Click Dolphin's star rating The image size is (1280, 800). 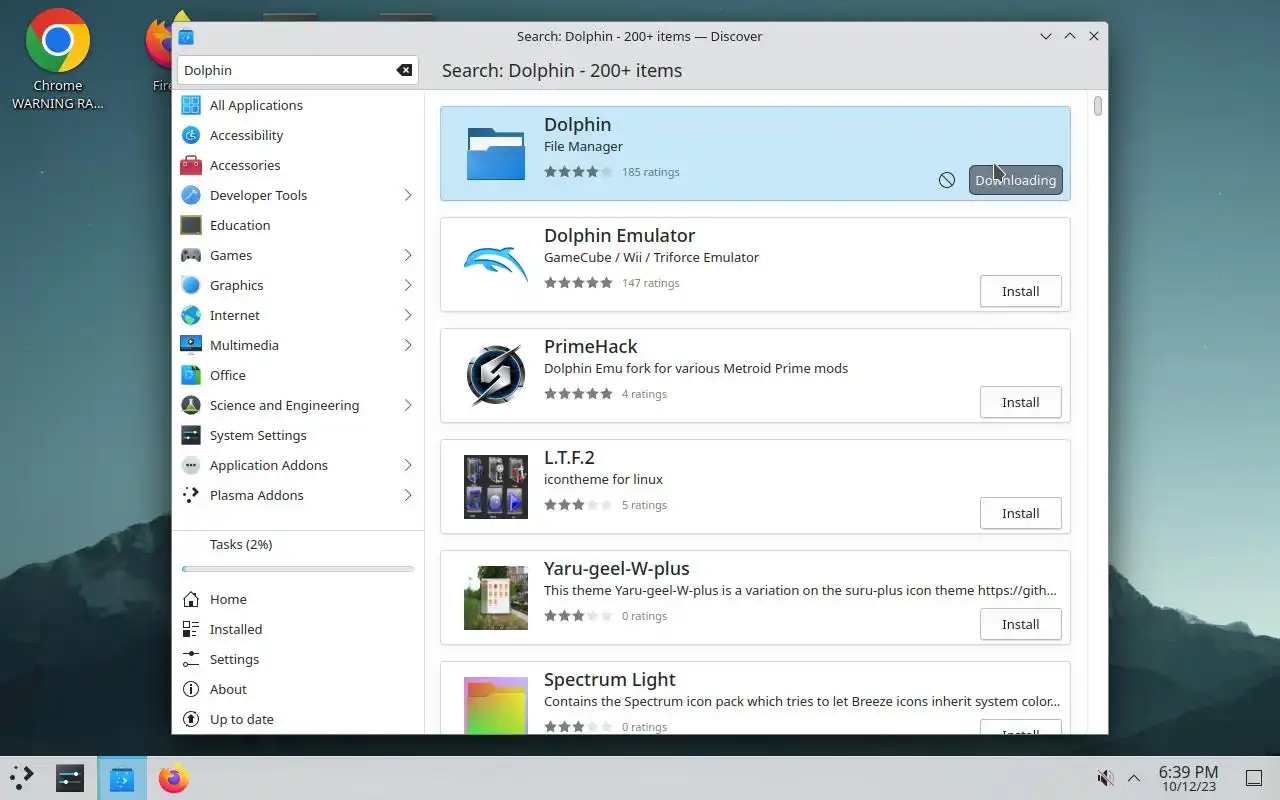tap(578, 172)
